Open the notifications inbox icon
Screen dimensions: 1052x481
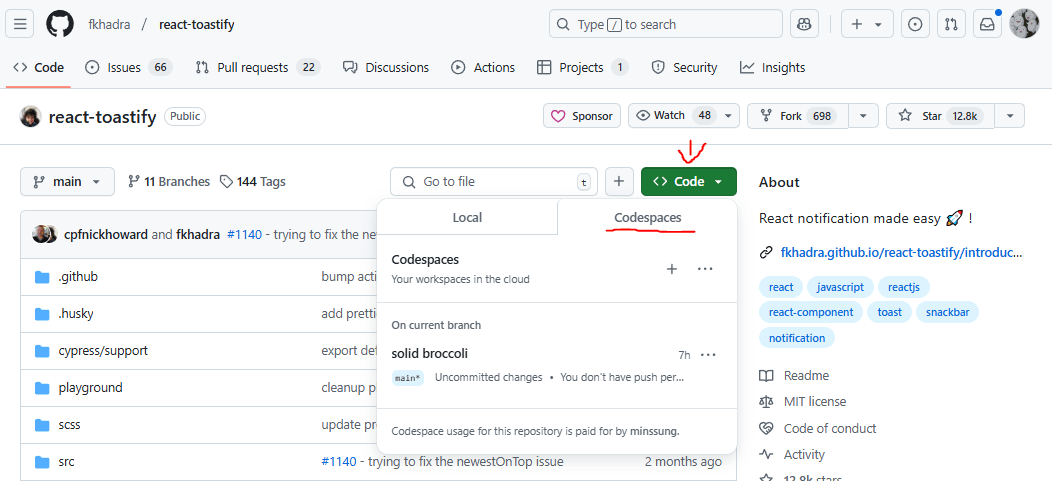coord(987,24)
